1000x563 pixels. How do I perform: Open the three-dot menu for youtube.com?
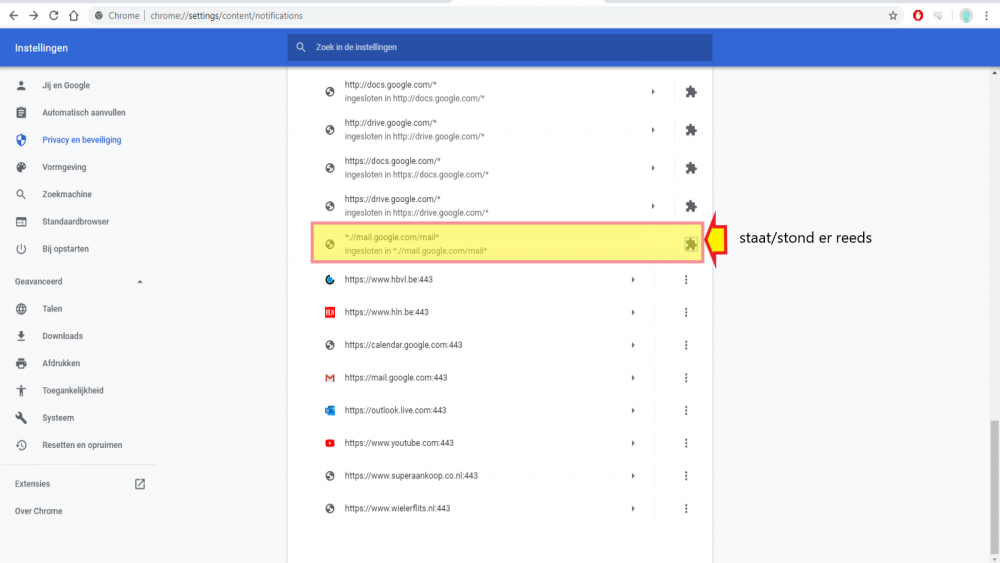(x=686, y=443)
